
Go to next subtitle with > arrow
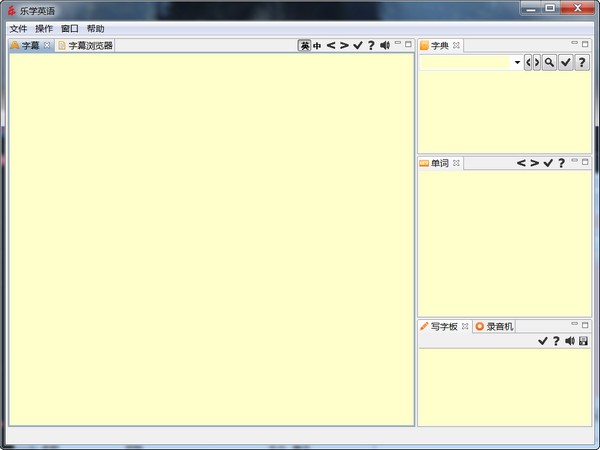344,45
